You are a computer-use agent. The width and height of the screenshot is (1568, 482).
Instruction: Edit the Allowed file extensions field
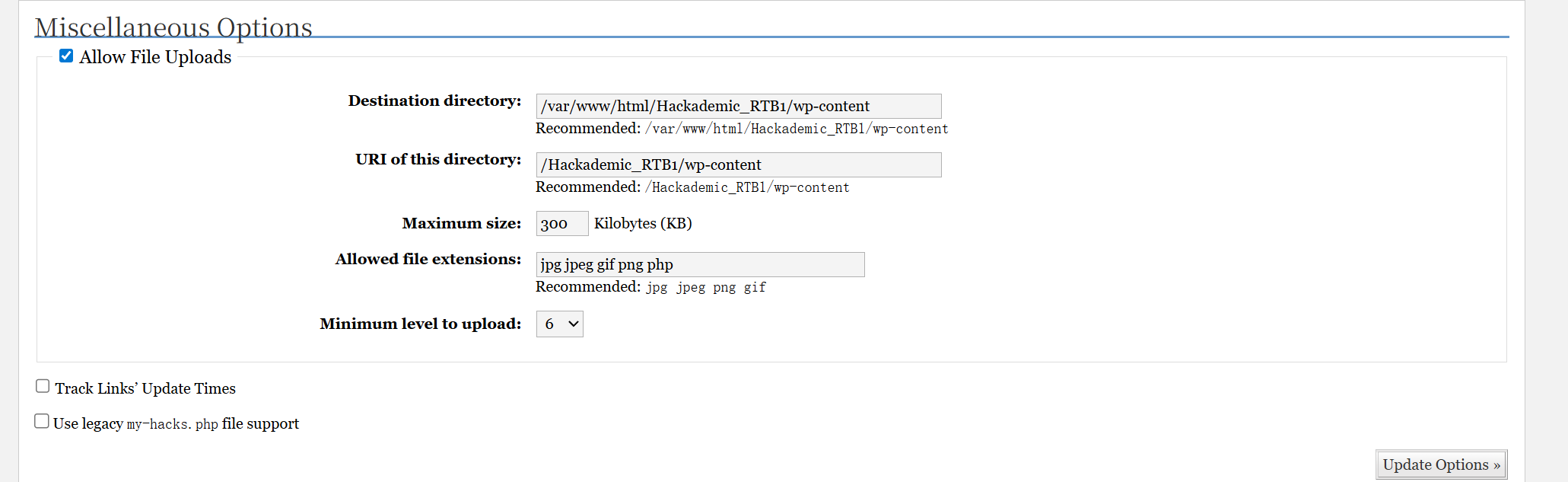(700, 264)
